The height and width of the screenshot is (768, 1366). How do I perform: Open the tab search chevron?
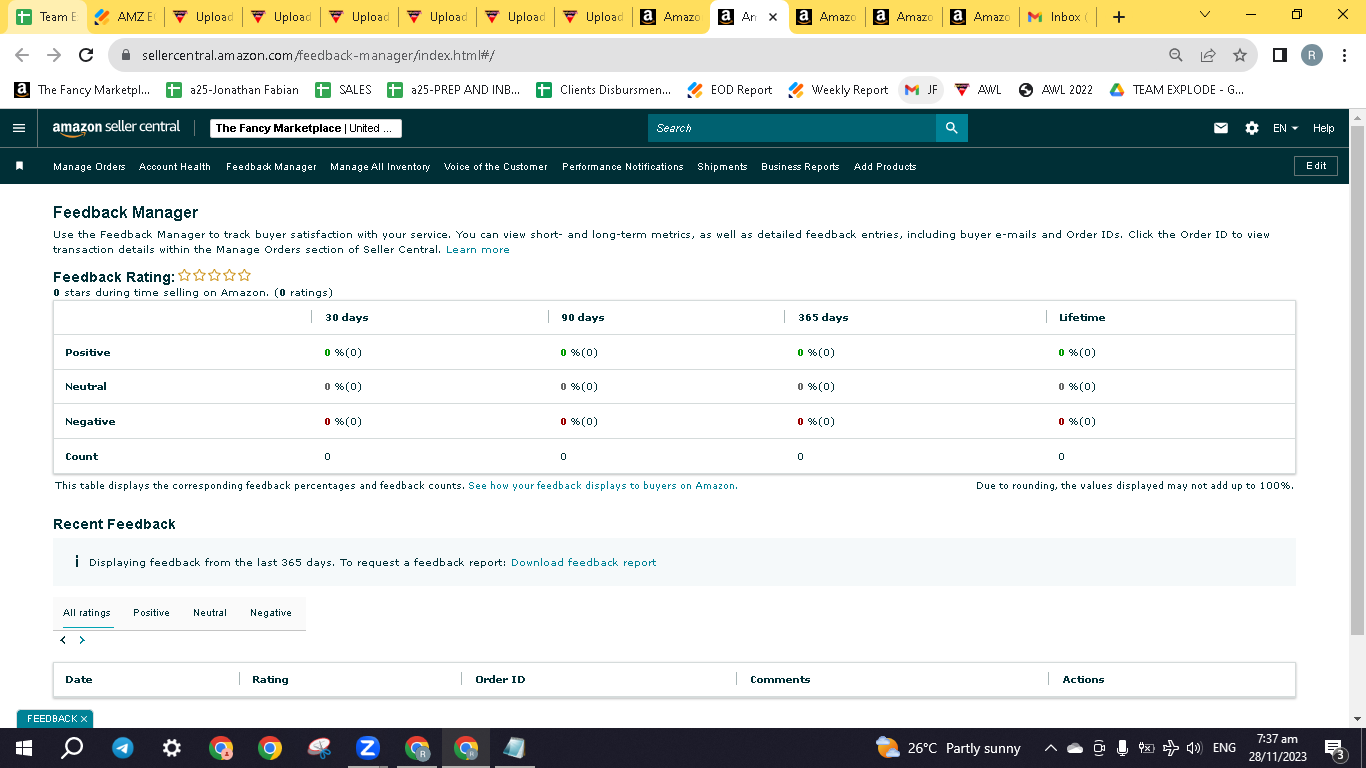pos(1204,14)
